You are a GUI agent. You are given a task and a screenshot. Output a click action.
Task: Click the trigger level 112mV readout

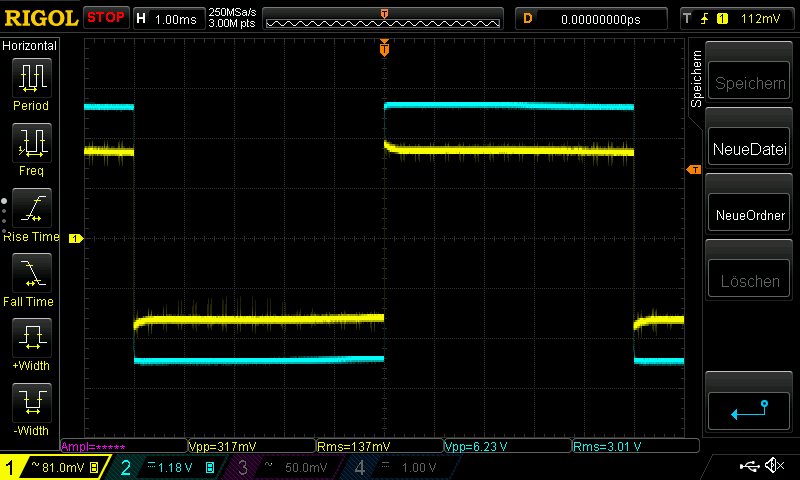[x=760, y=19]
